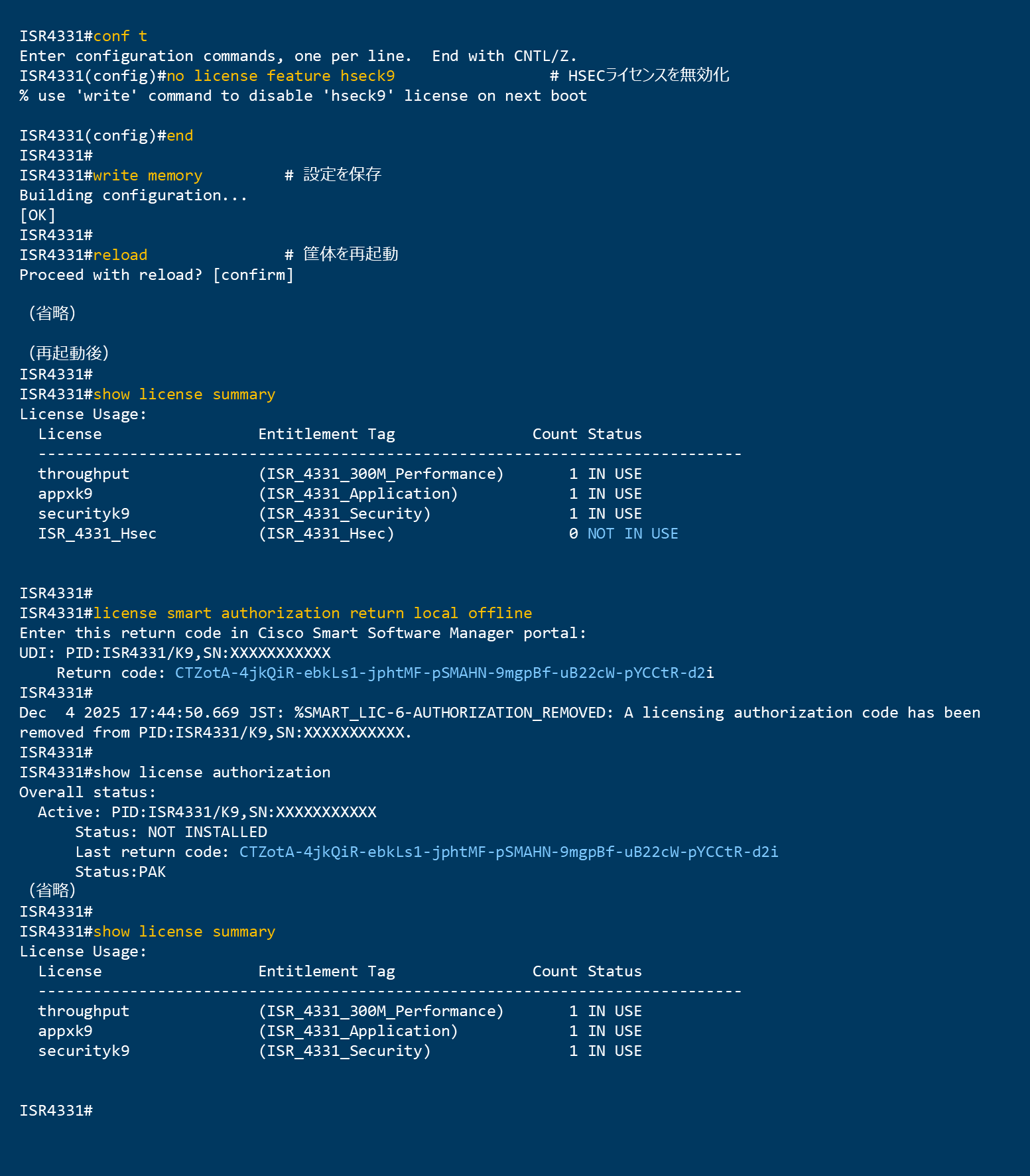This screenshot has width=1030, height=1176.
Task: Click the 'show license authorization' command
Action: 212,773
